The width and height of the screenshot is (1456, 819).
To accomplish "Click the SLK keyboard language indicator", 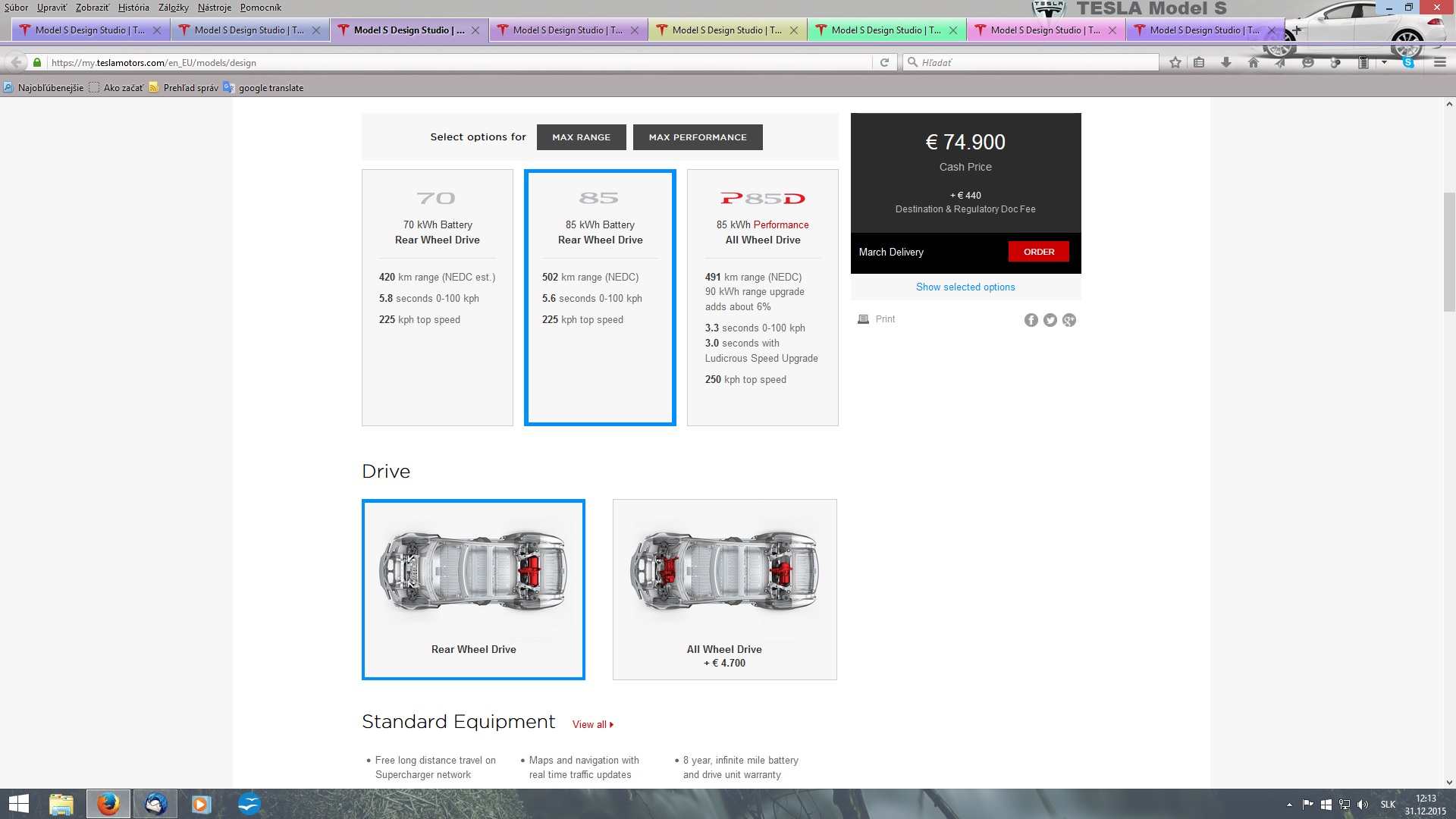I will coord(1388,805).
